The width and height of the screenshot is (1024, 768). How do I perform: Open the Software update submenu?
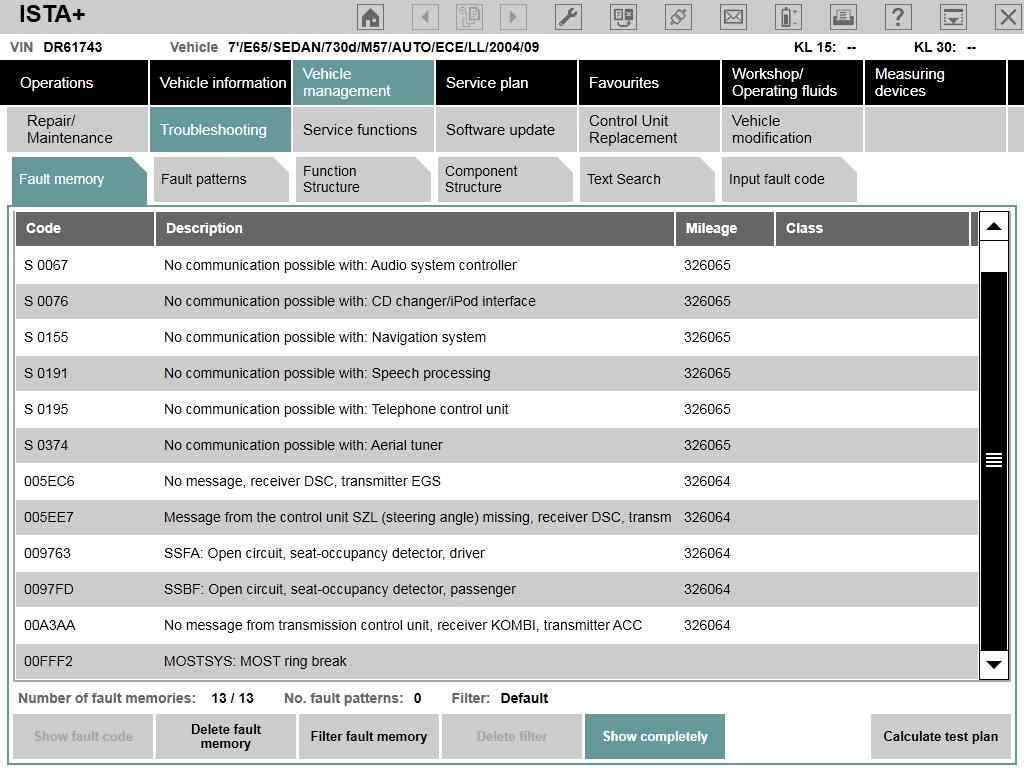pos(506,129)
